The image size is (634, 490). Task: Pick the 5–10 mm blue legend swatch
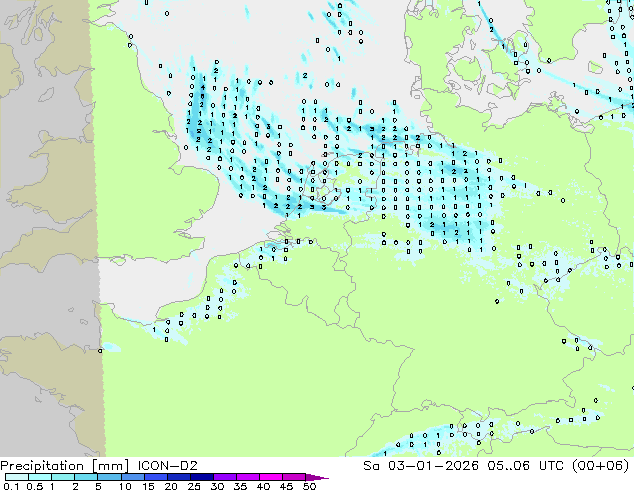109,477
